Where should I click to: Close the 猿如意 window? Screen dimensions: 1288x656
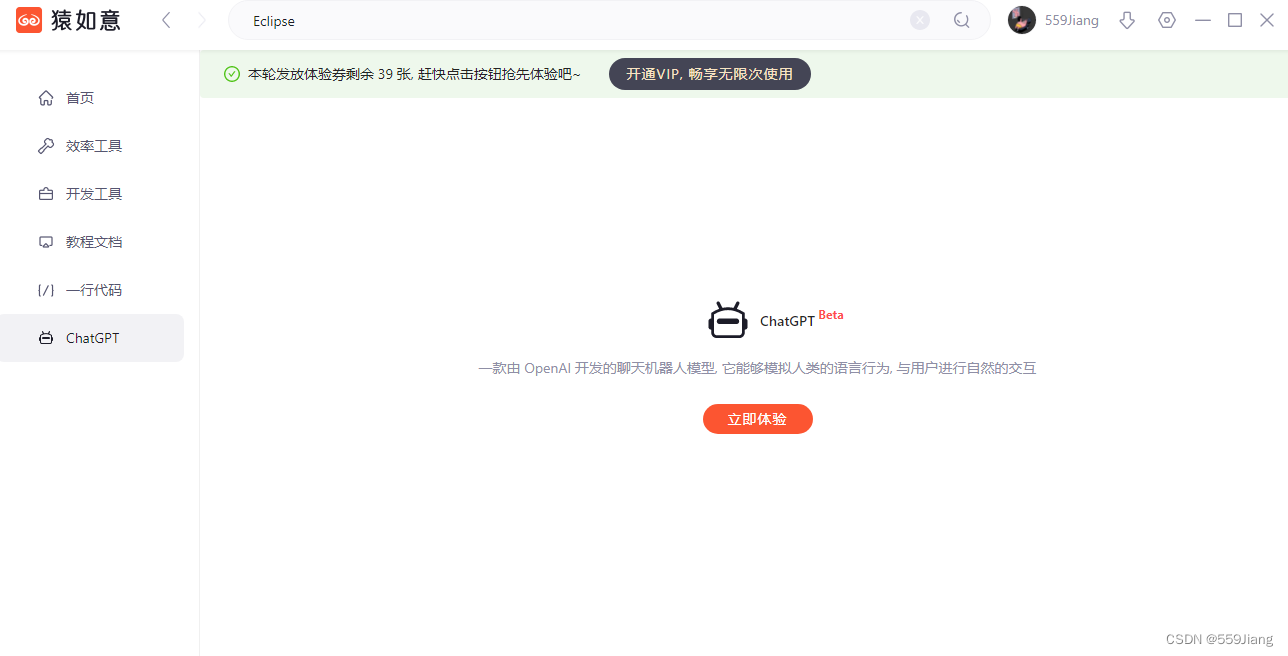pos(1267,20)
